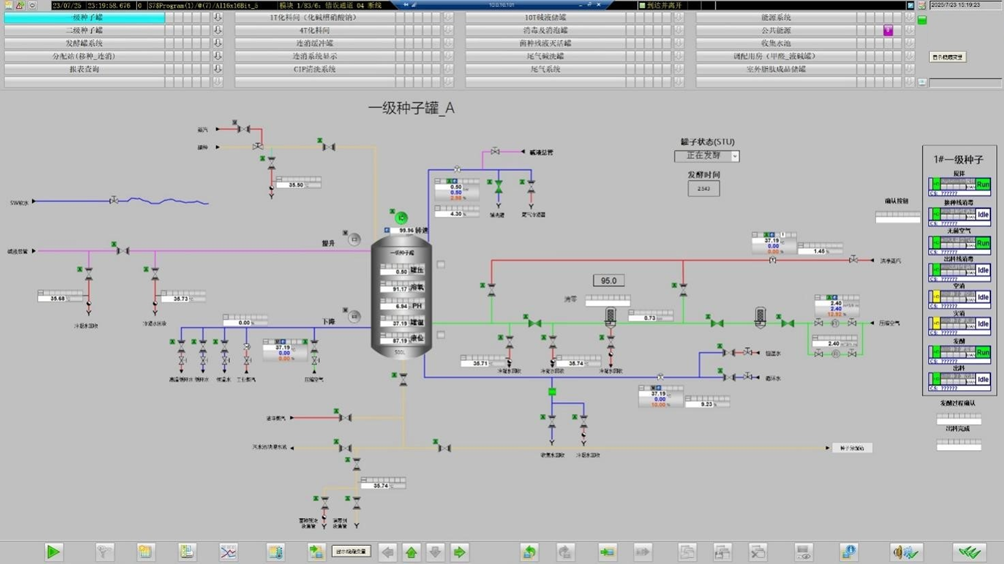Expand the down arrow beside 一级种子罐 menu row

[x=218, y=18]
